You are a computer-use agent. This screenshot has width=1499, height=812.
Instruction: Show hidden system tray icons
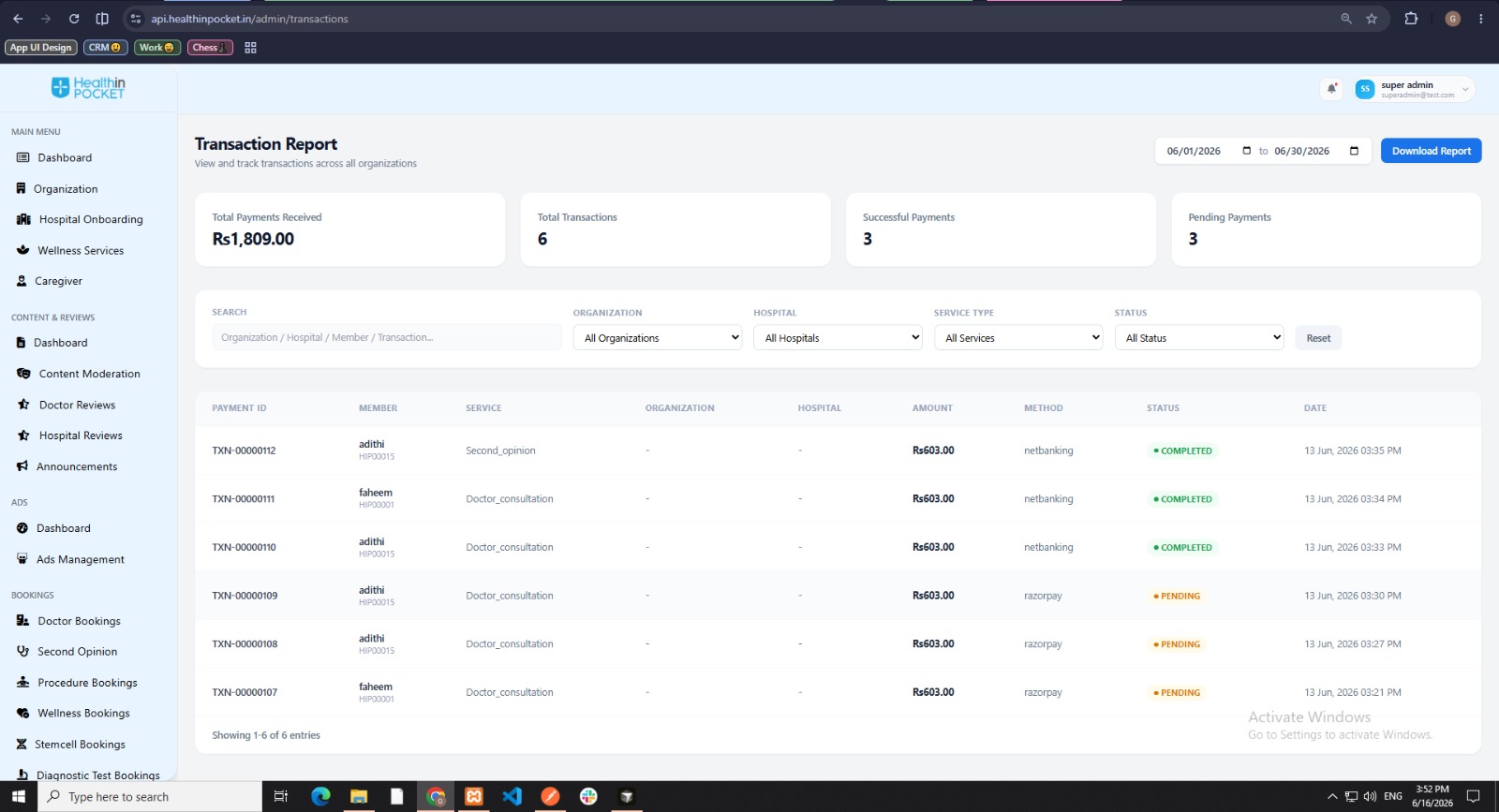coord(1332,796)
